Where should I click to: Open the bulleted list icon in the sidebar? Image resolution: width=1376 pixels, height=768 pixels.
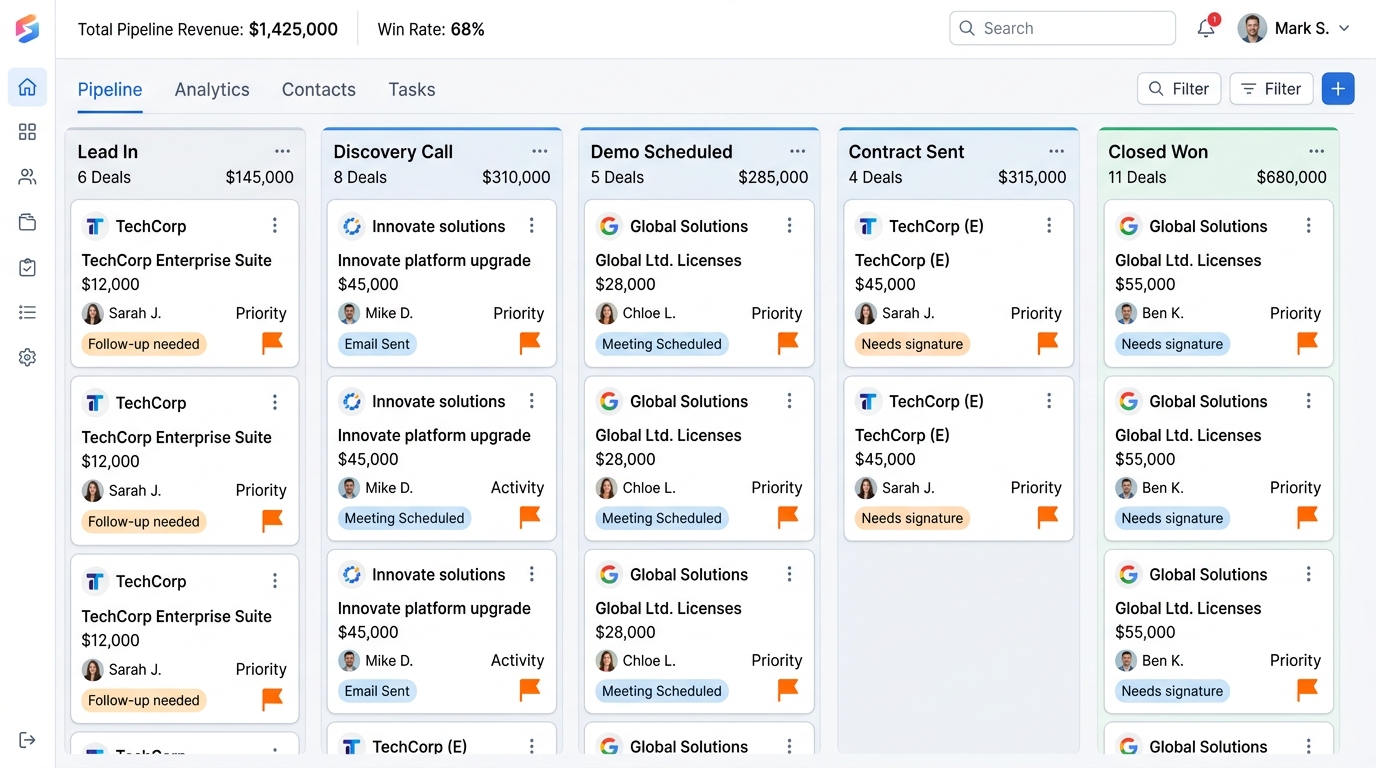(x=27, y=312)
